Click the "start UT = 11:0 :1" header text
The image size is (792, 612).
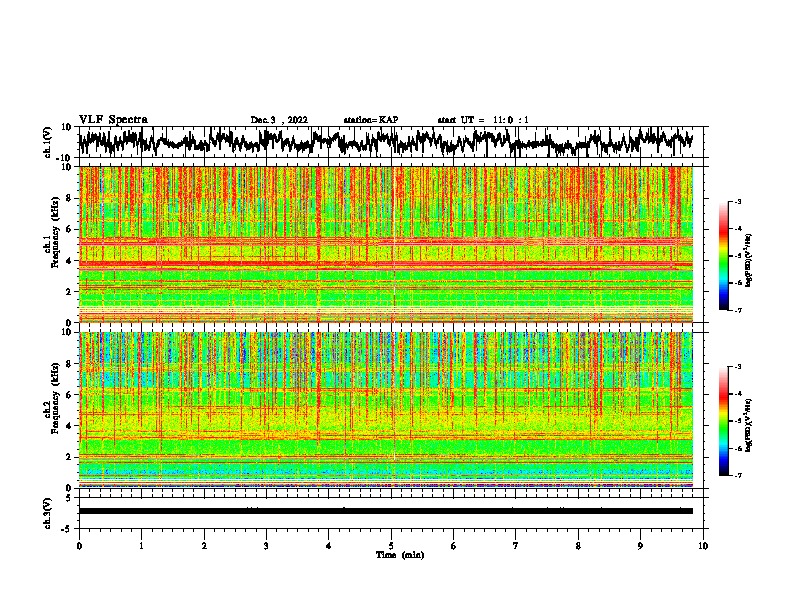tap(483, 120)
